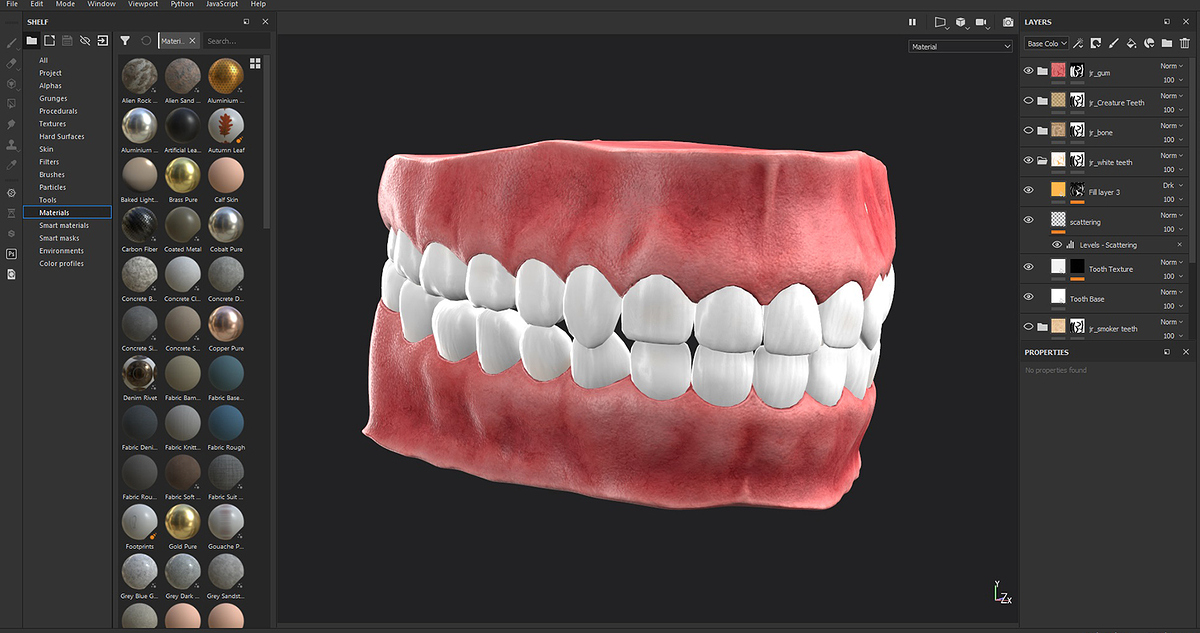1200x633 pixels.
Task: Click the filter funnel icon in Shelf
Action: (125, 41)
